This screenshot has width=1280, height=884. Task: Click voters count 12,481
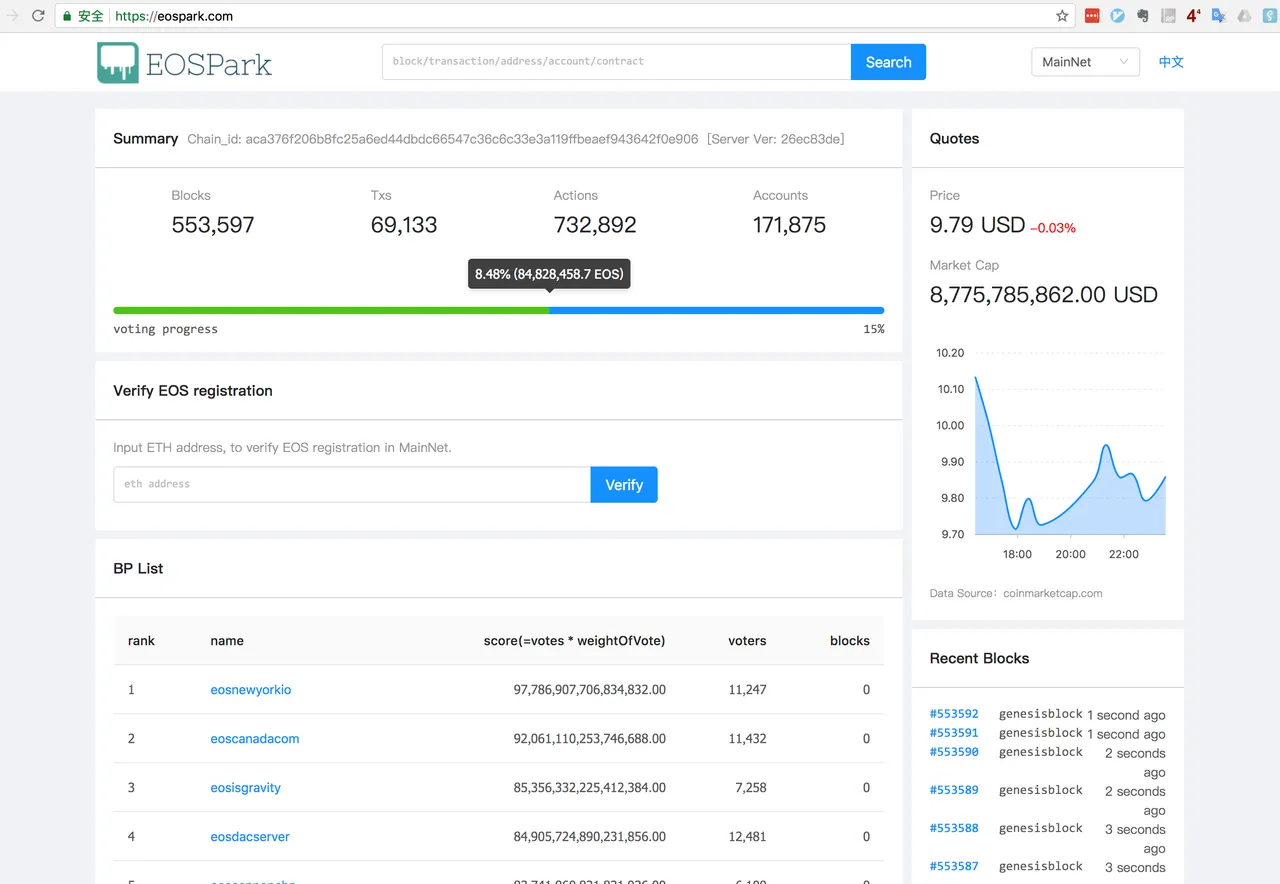click(x=747, y=837)
